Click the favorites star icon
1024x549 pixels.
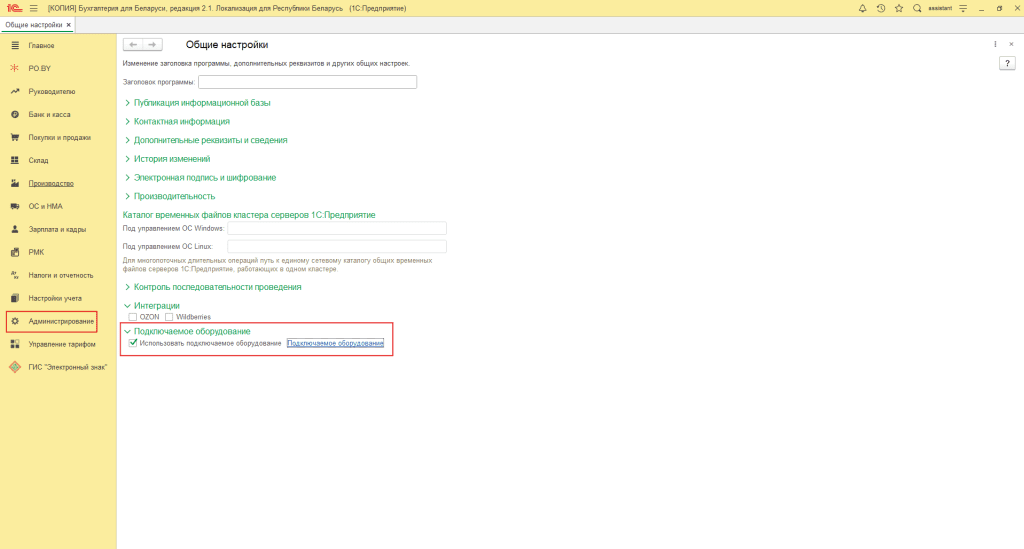pyautogui.click(x=898, y=8)
